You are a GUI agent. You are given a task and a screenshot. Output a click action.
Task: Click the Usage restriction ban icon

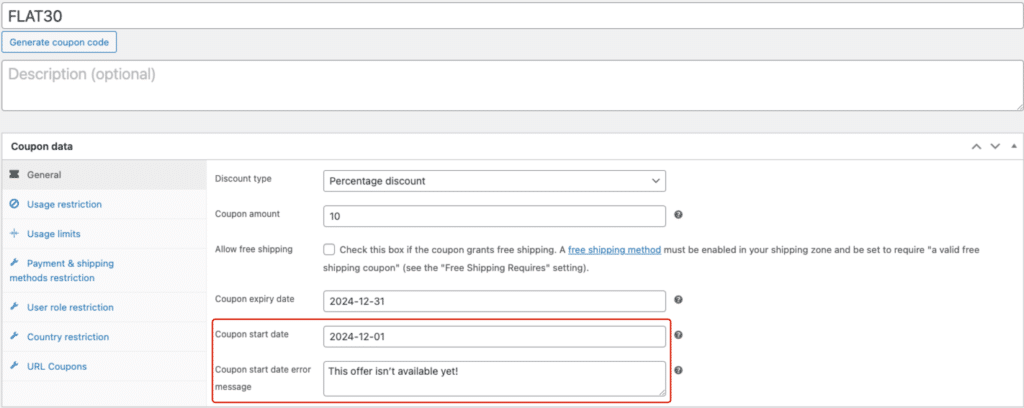[14, 204]
